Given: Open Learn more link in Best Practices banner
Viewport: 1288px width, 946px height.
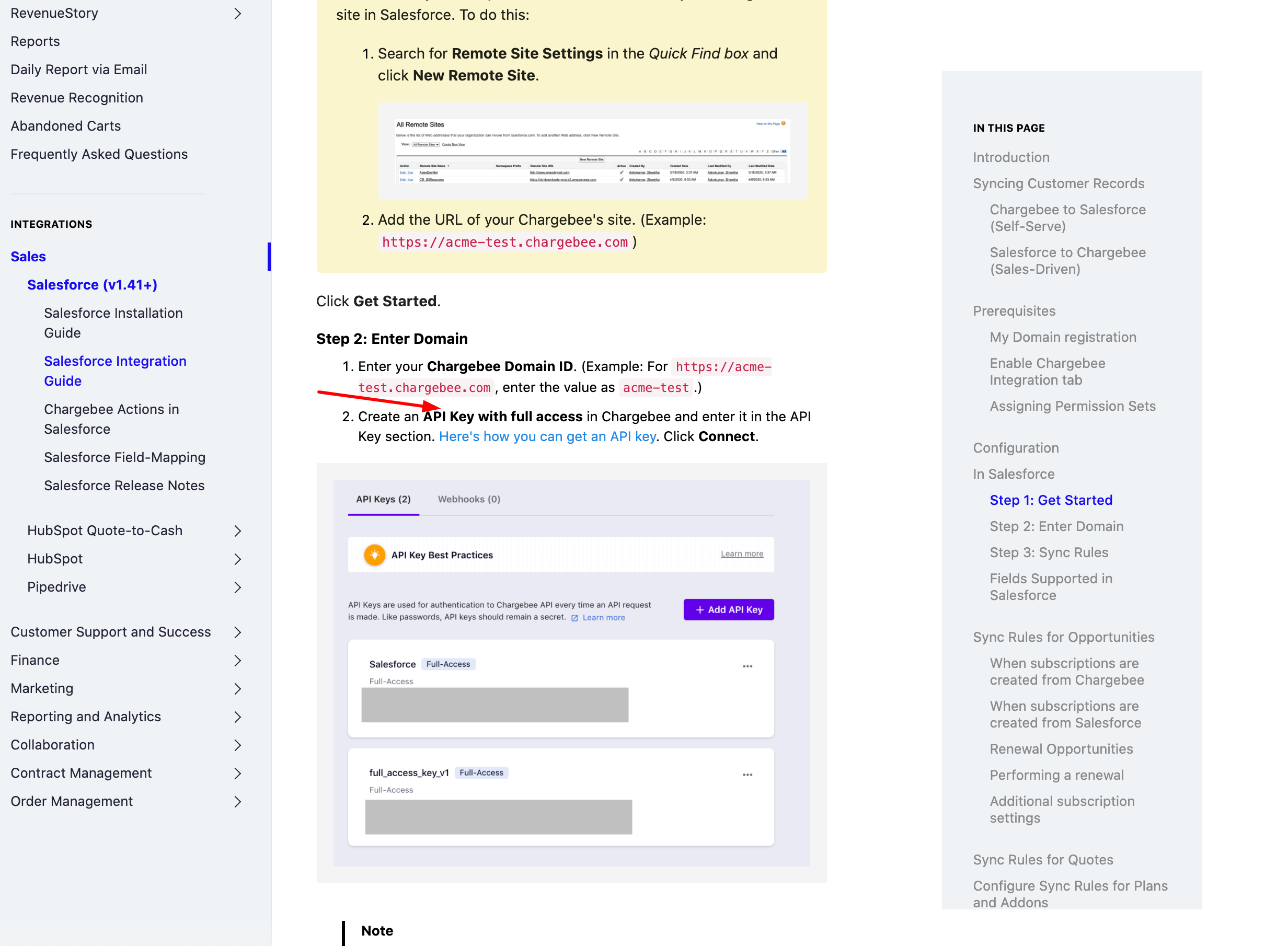Looking at the screenshot, I should [x=741, y=553].
